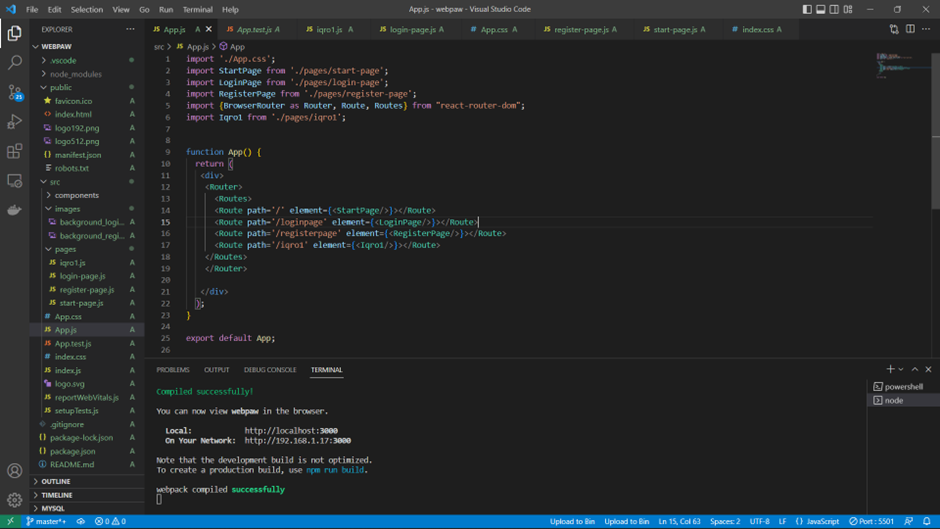Open package.json in explorer tree
Viewport: 940px width, 529px height.
87,451
